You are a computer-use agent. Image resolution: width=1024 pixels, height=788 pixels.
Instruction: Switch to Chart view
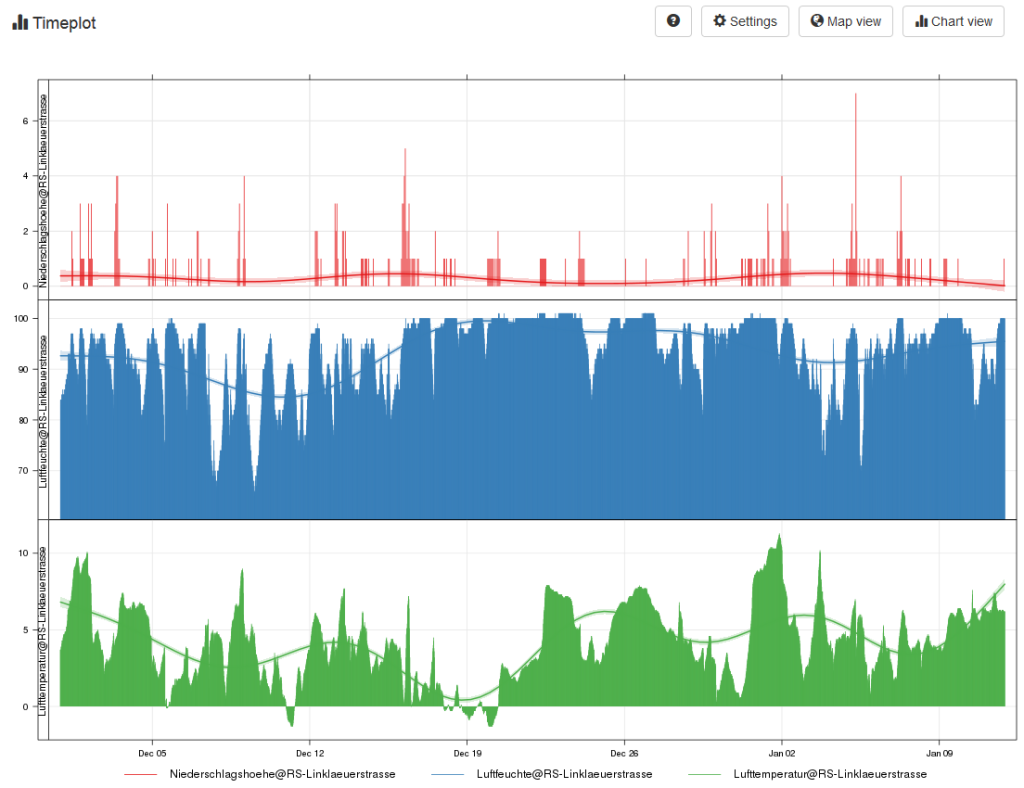coord(953,22)
